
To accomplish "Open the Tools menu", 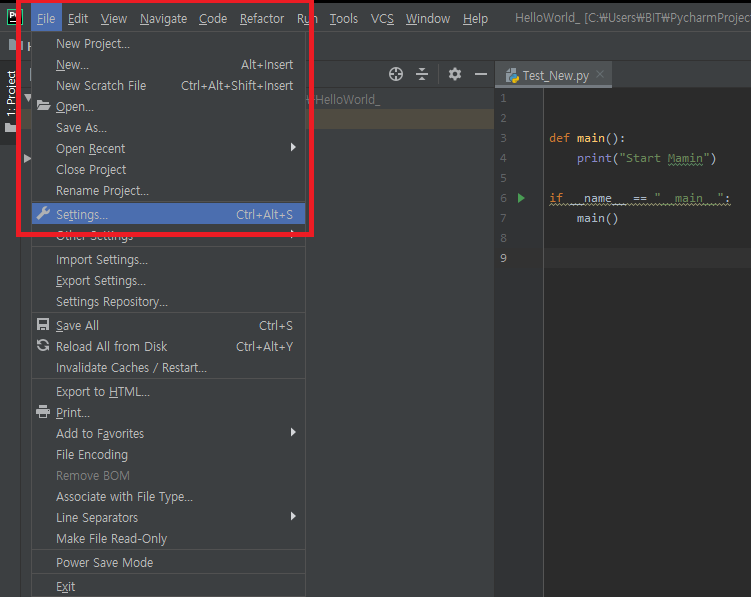I will pyautogui.click(x=343, y=19).
